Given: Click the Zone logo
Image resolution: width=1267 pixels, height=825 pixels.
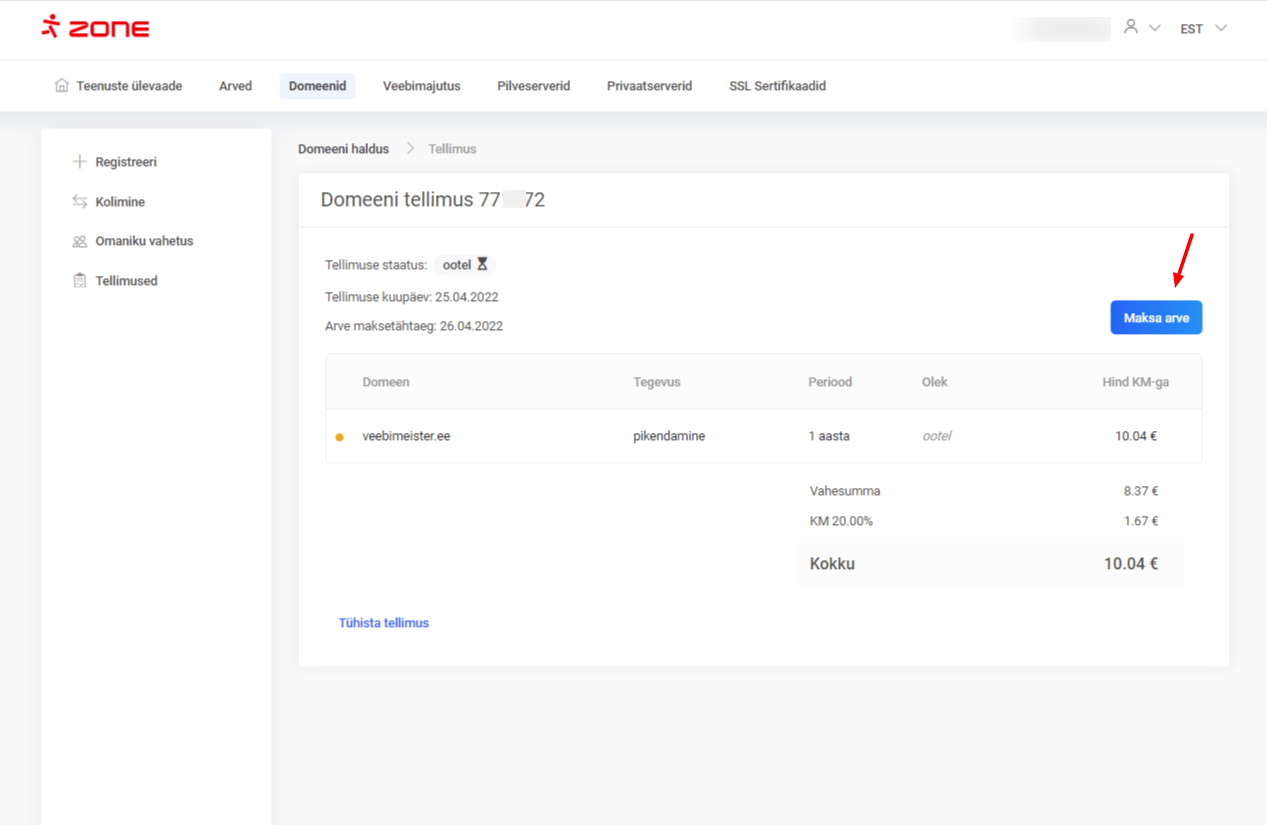Looking at the screenshot, I should [95, 28].
